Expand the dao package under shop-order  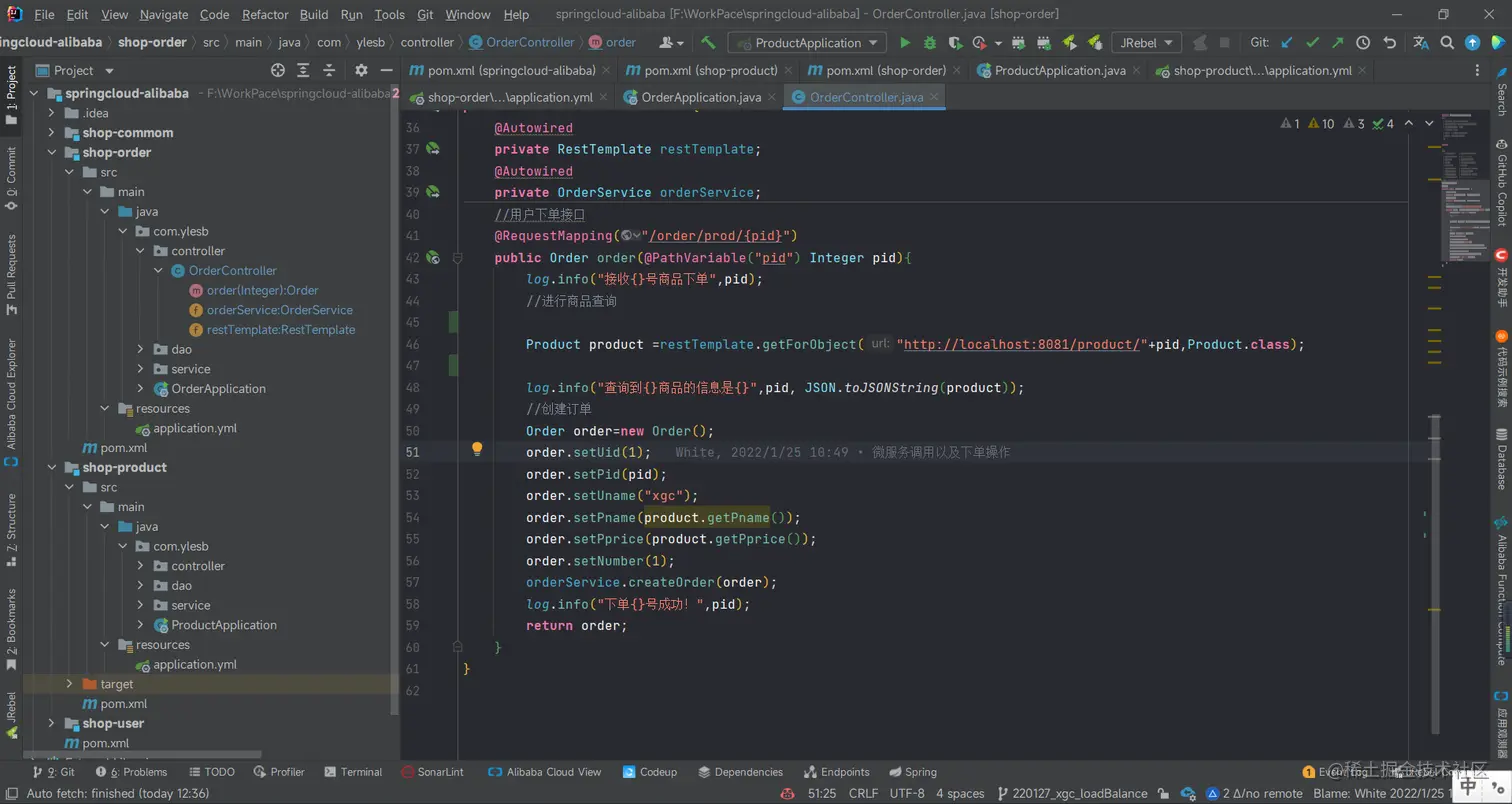click(141, 349)
